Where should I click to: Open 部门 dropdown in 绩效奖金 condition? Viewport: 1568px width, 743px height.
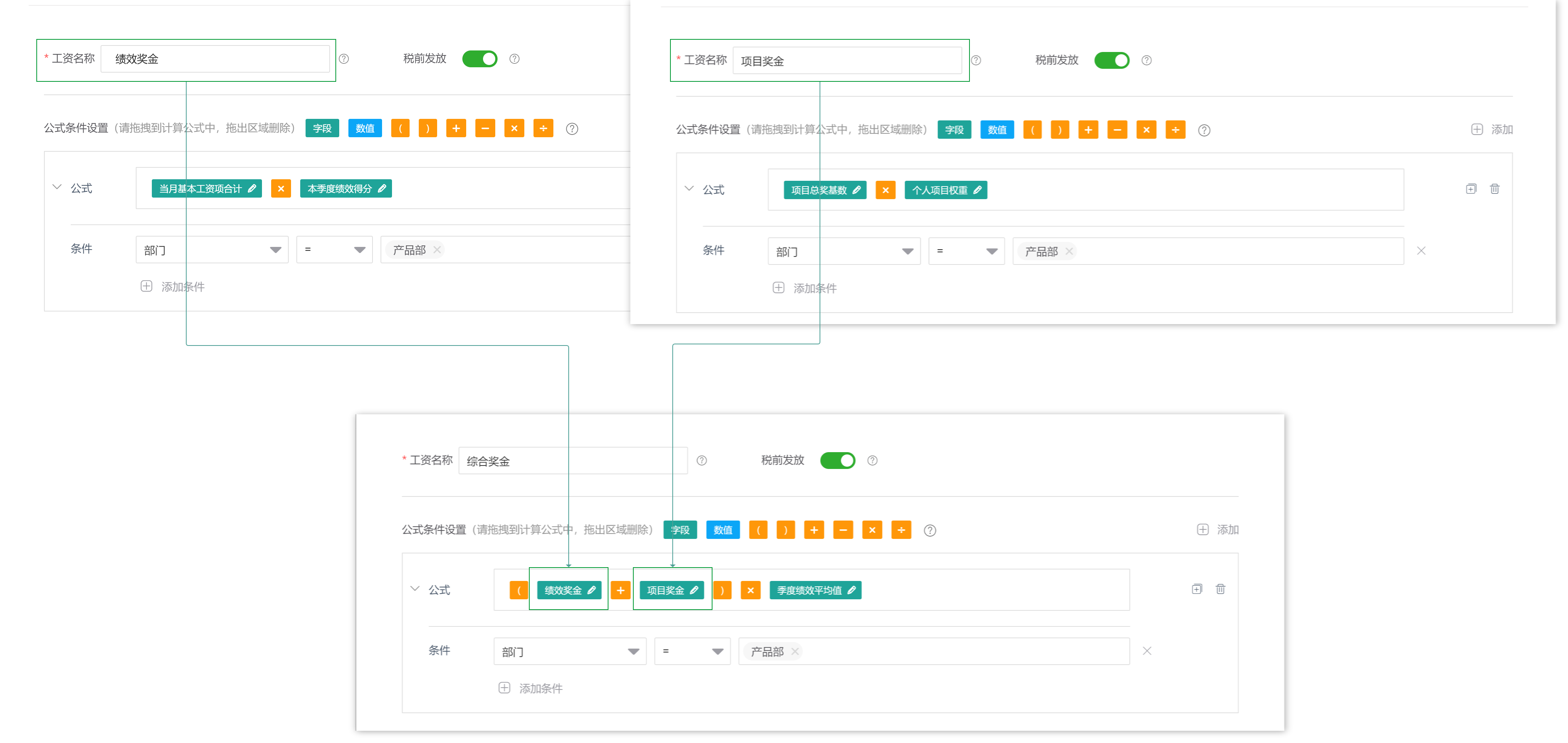[212, 250]
